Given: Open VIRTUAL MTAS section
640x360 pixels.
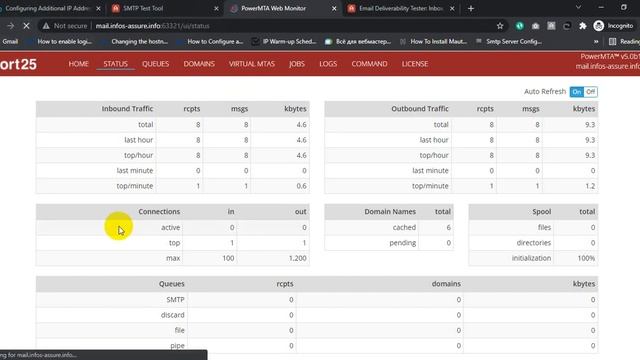Looking at the screenshot, I should [252, 64].
